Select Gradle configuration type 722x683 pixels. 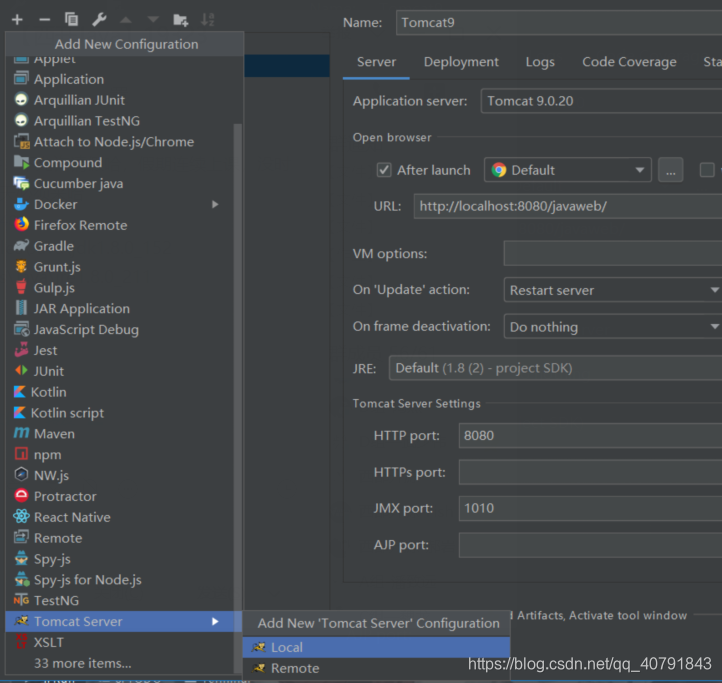123,246
